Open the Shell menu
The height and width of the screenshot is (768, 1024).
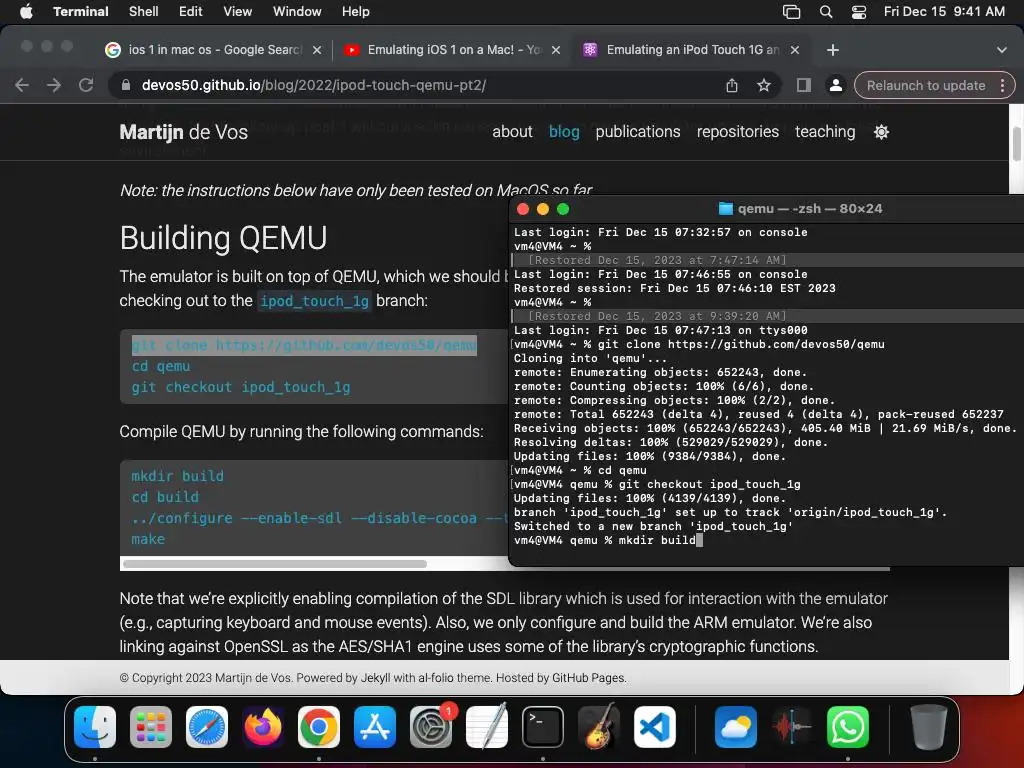click(x=144, y=11)
